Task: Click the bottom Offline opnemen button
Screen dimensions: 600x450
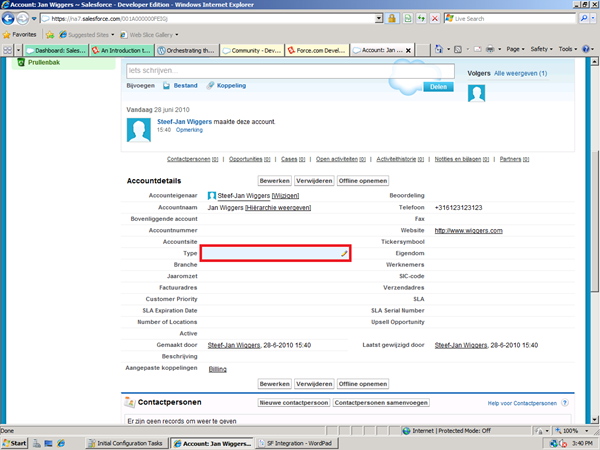Action: coord(363,384)
